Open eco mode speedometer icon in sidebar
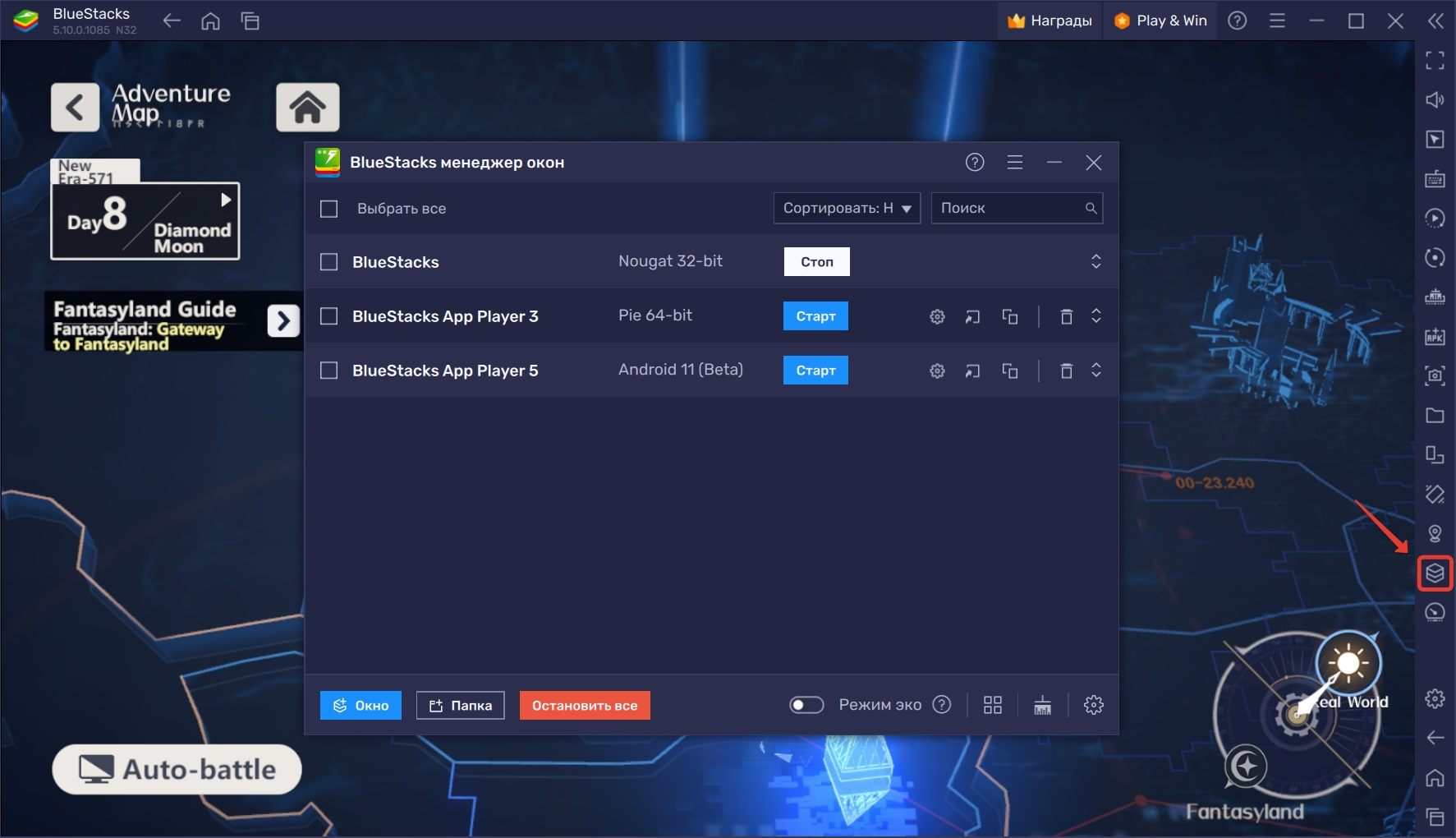This screenshot has width=1456, height=838. 1435,612
